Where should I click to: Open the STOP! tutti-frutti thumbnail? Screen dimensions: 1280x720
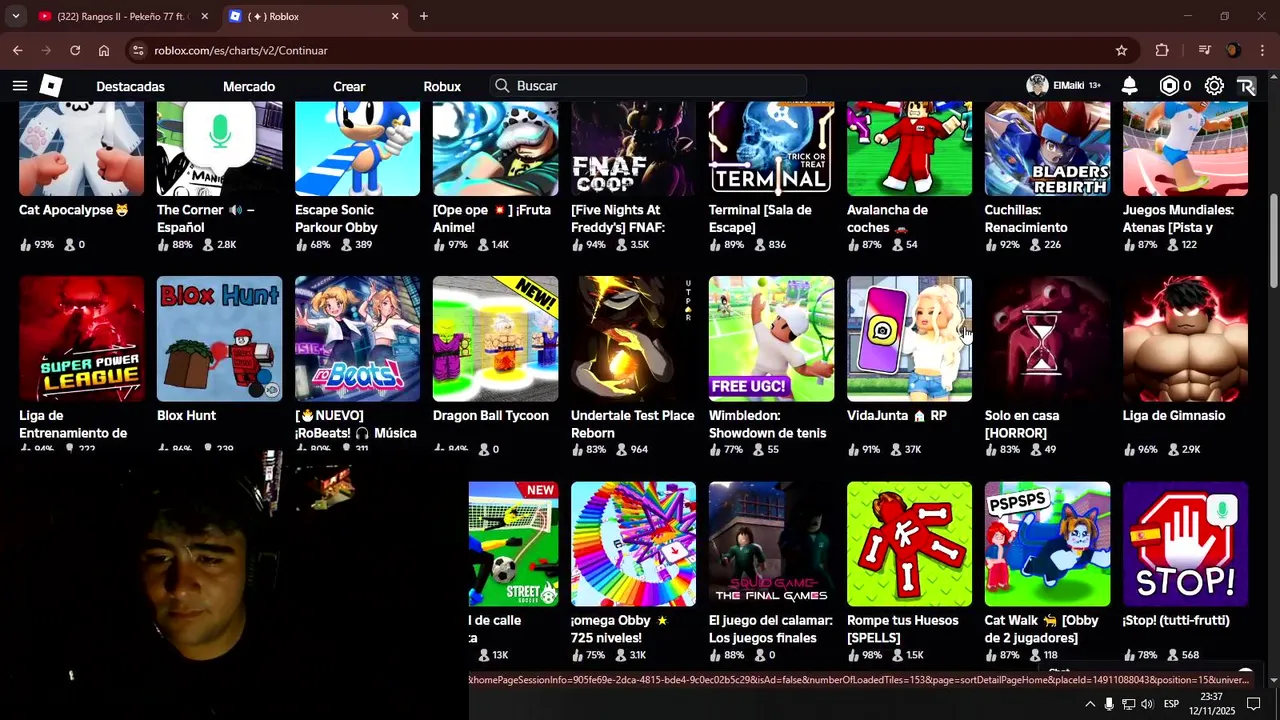pos(1186,544)
